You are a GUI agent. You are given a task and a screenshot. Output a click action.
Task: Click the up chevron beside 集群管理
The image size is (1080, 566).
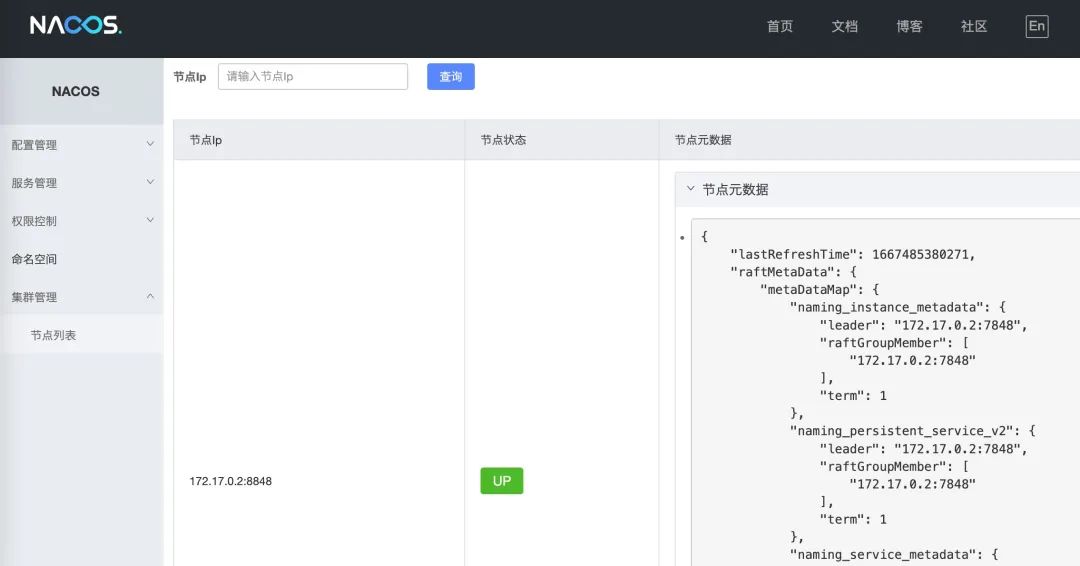click(x=150, y=296)
